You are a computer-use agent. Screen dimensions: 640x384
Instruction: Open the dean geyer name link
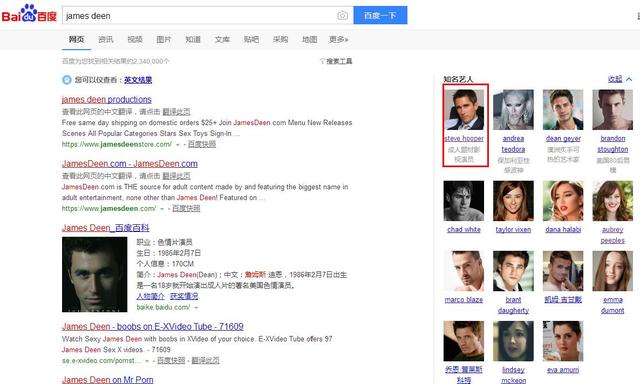563,139
